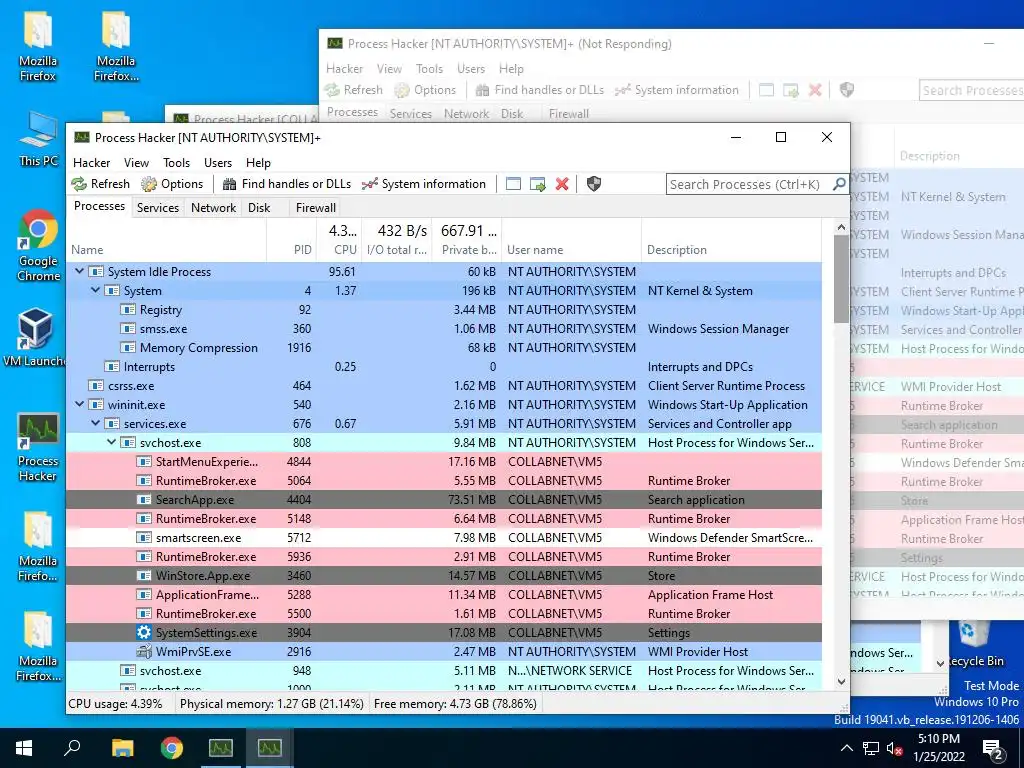Viewport: 1024px width, 768px height.
Task: Select the Memory Compression row
Action: pyautogui.click(x=444, y=347)
